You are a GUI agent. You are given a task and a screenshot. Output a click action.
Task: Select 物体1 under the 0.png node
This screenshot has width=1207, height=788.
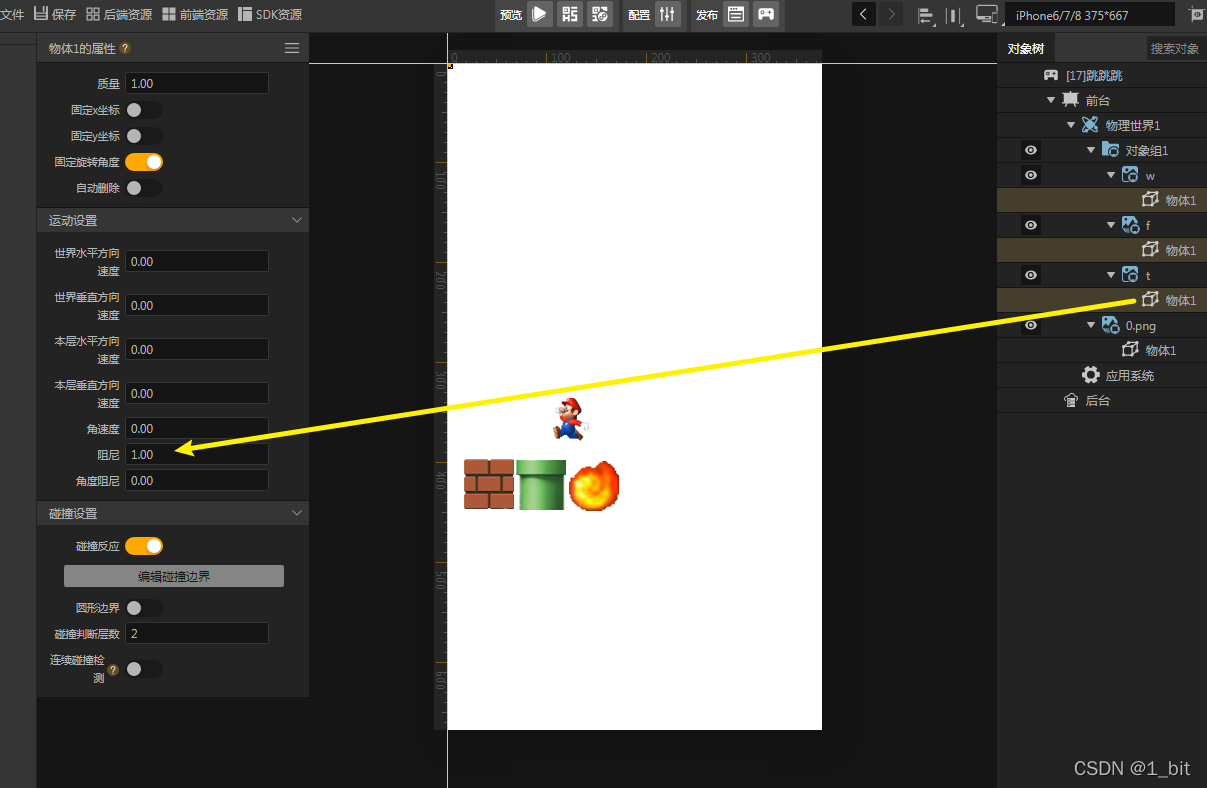[x=1149, y=350]
